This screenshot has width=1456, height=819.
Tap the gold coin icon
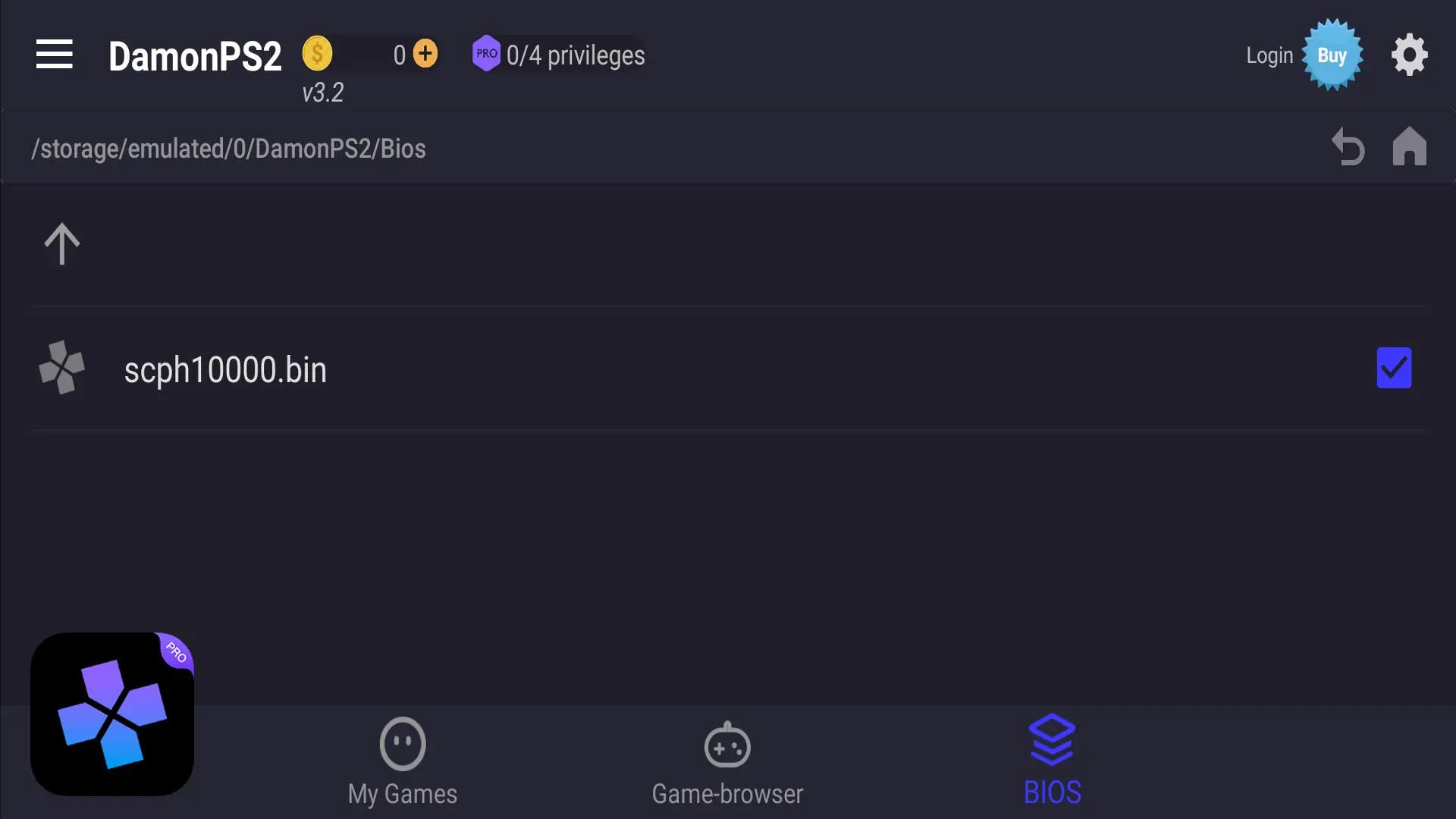coord(317,54)
